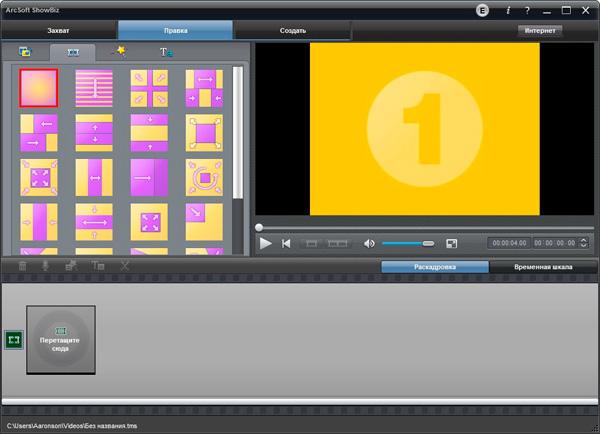Toggle full screen preview mode
The height and width of the screenshot is (434, 600).
452,243
